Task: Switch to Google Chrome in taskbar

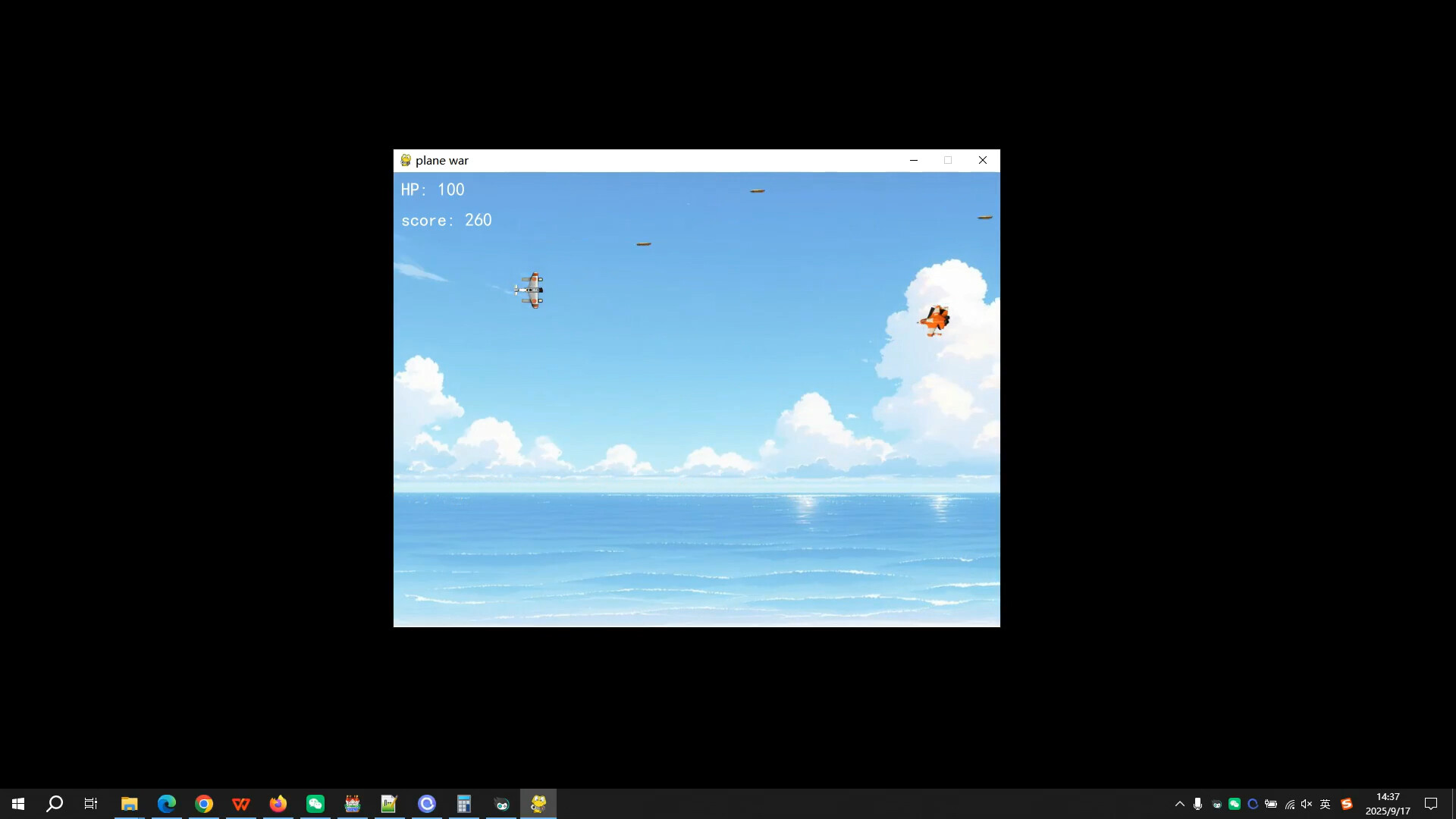Action: coord(204,804)
